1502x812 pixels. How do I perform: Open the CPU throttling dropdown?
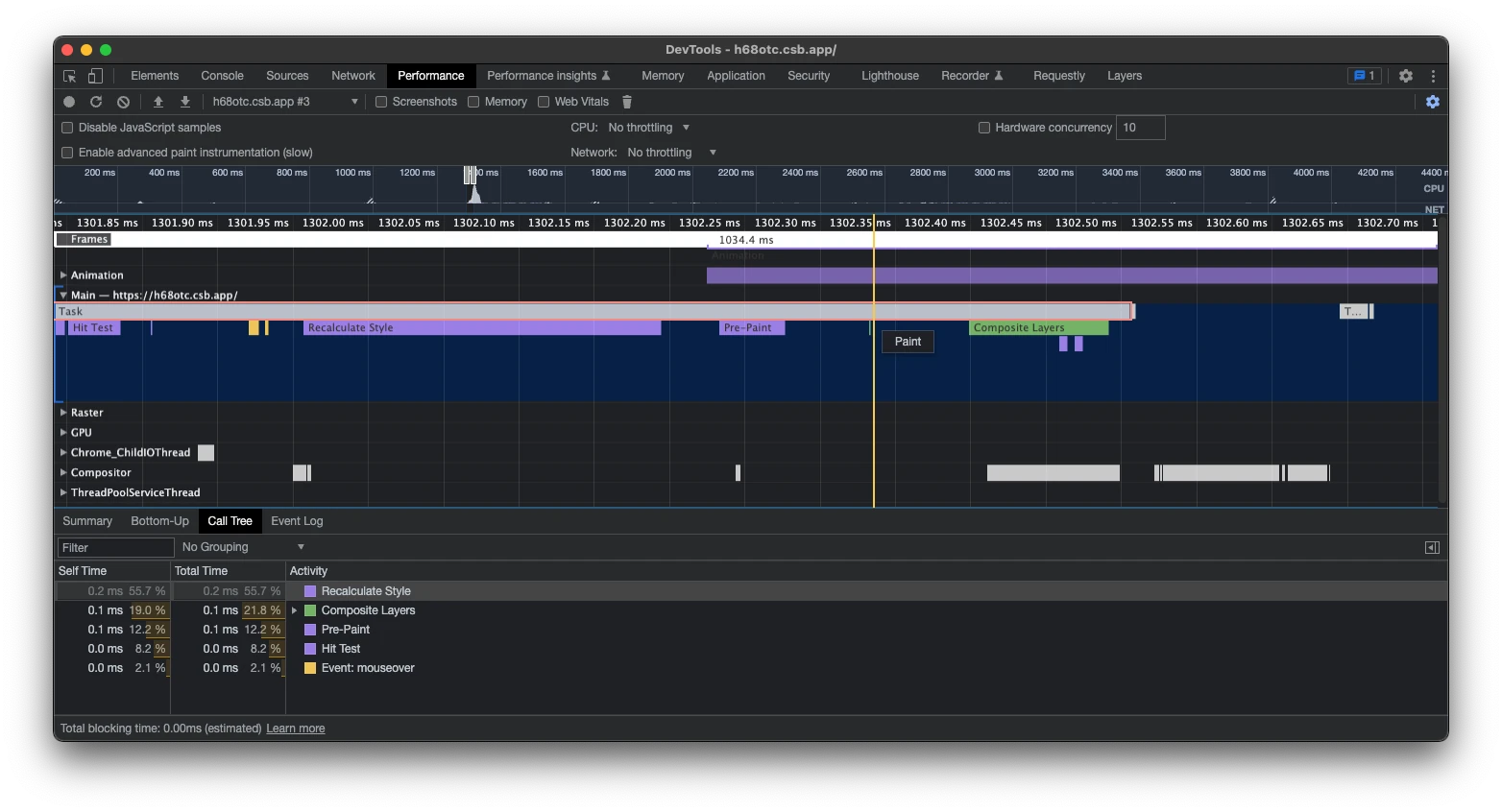[x=649, y=128]
